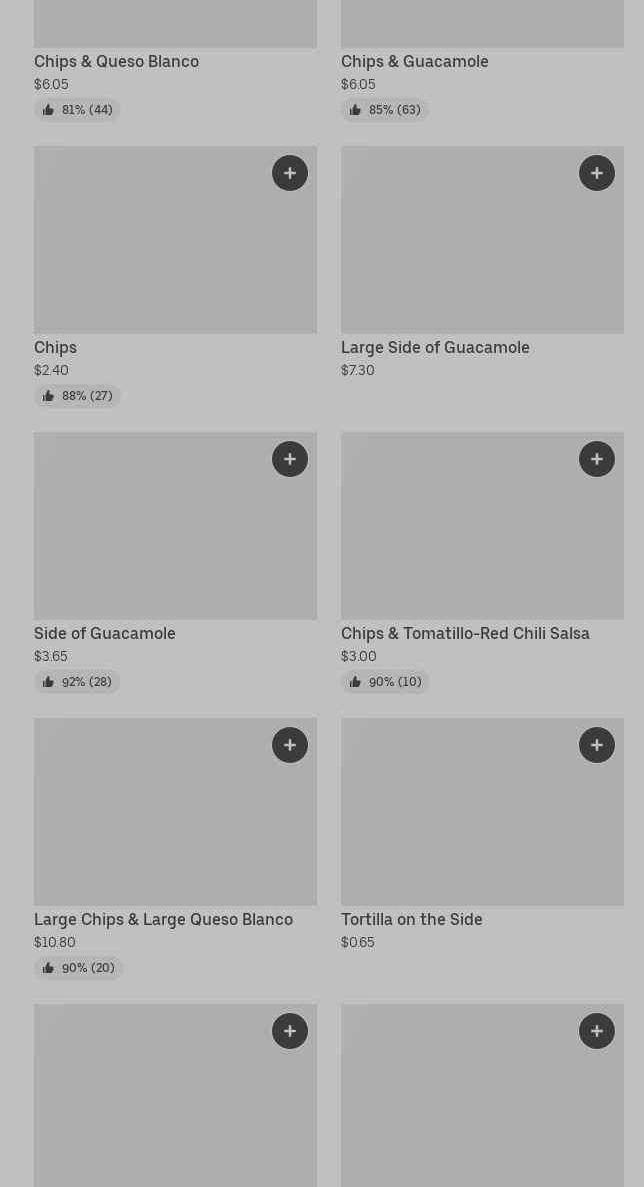Click the Side of Guacamole photo
Image resolution: width=644 pixels, height=1187 pixels.
(150, 535)
